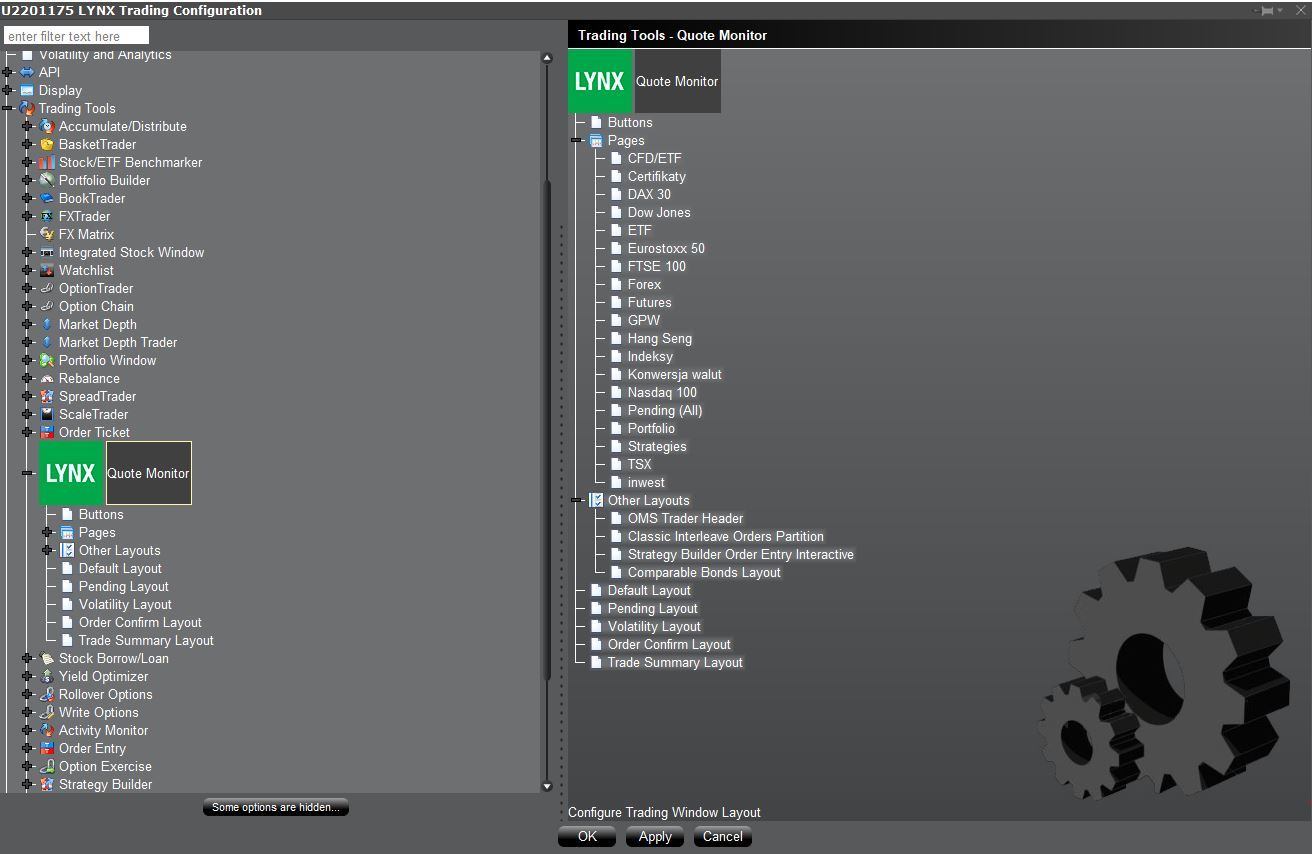Select Classic Interleave Orders Partition

[x=725, y=536]
